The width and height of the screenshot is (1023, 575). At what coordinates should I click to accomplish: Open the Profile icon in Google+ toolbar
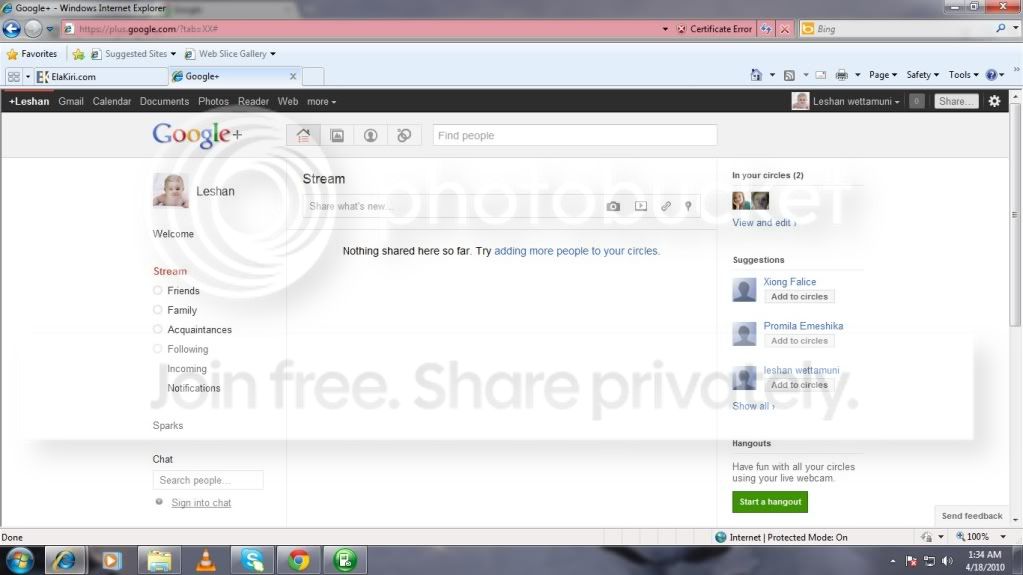coord(371,135)
